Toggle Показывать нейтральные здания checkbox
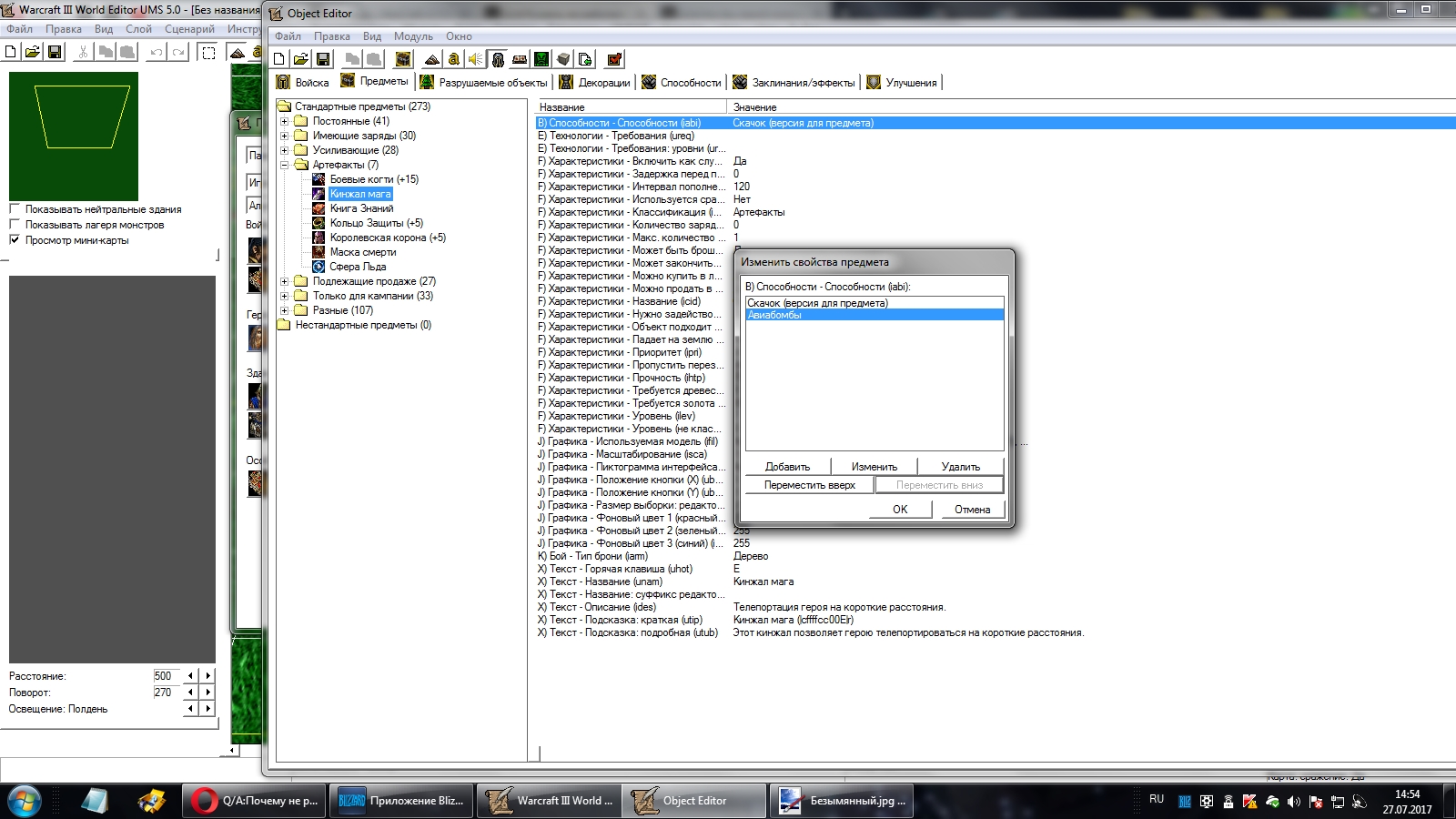1456x819 pixels. tap(15, 209)
